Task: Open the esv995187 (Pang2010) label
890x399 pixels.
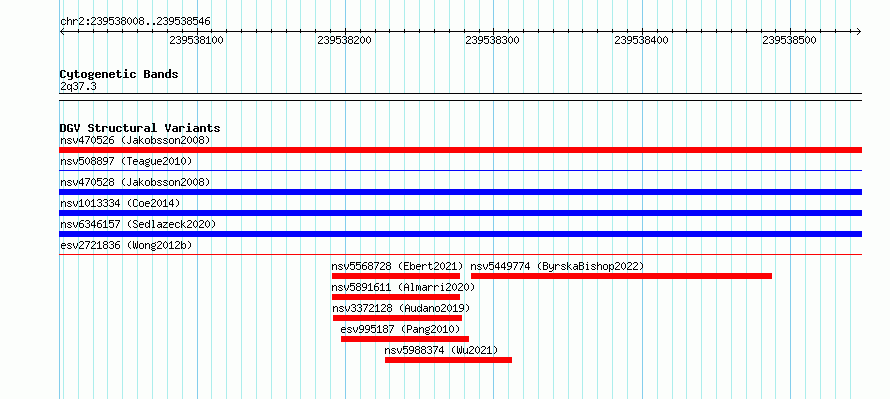Action: click(x=400, y=330)
